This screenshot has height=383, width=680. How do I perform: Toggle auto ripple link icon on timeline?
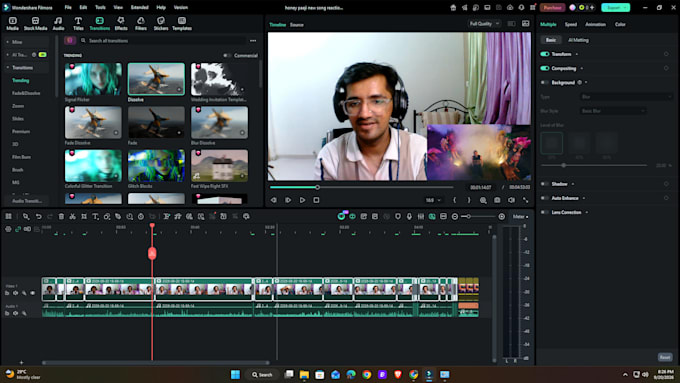tap(18, 229)
